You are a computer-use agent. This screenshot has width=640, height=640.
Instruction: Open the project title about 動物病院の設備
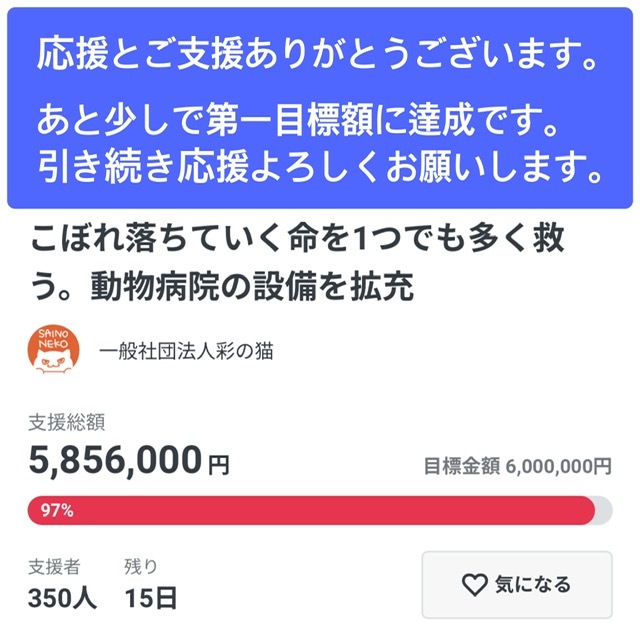(x=300, y=263)
